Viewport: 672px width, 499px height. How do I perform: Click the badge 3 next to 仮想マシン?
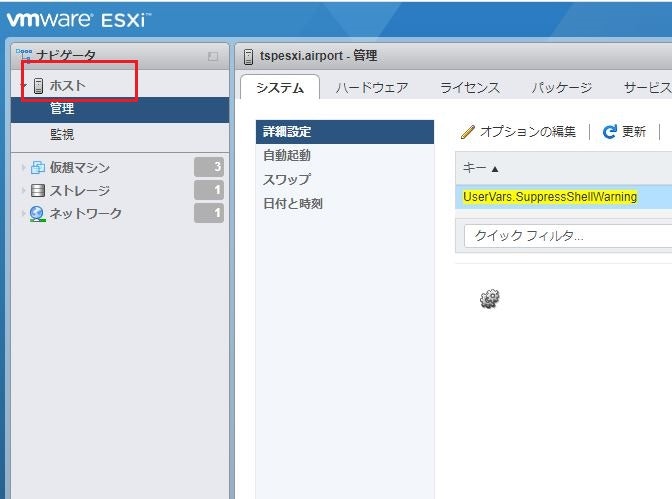click(209, 167)
